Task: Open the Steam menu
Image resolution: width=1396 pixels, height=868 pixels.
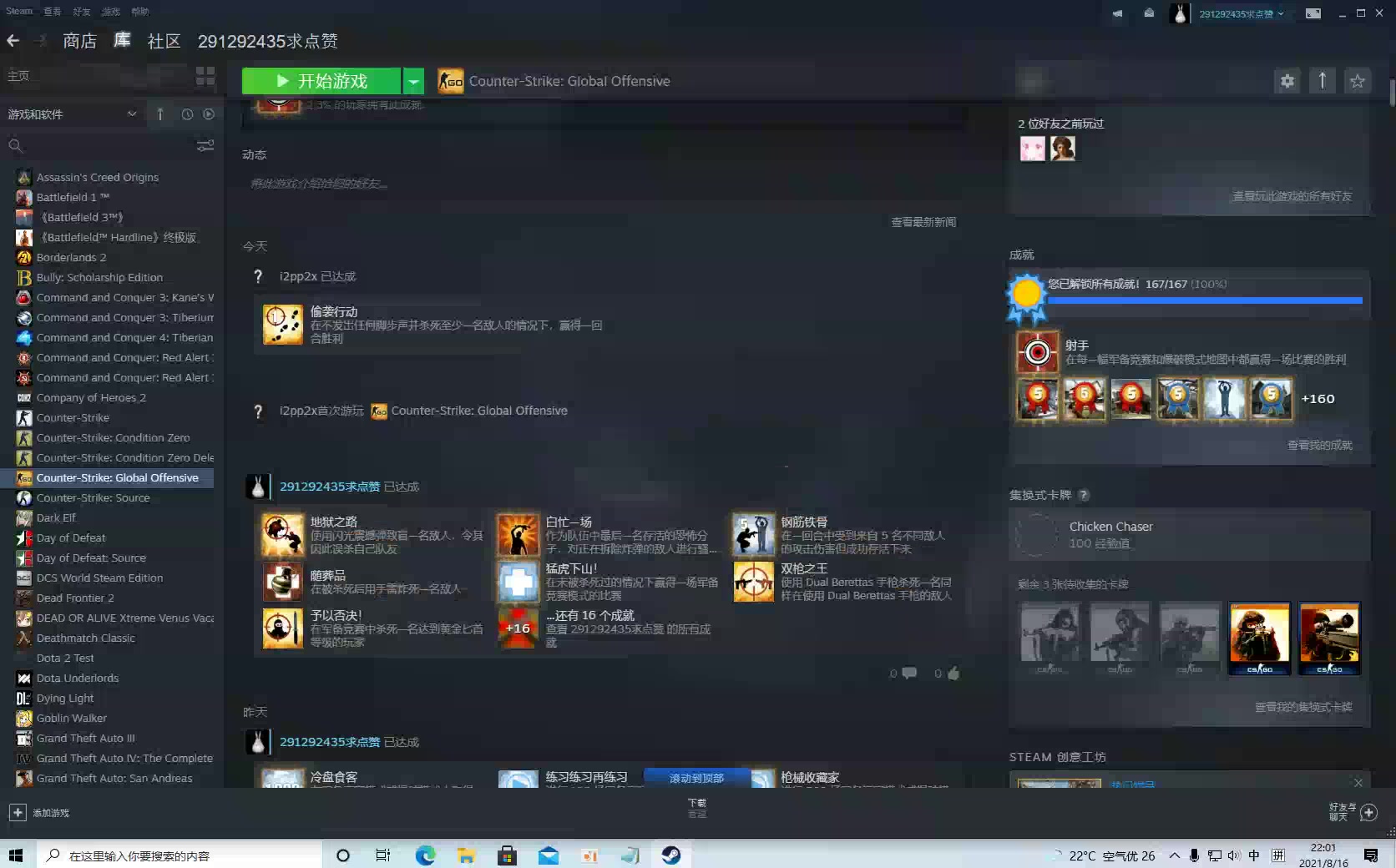Action: [19, 12]
